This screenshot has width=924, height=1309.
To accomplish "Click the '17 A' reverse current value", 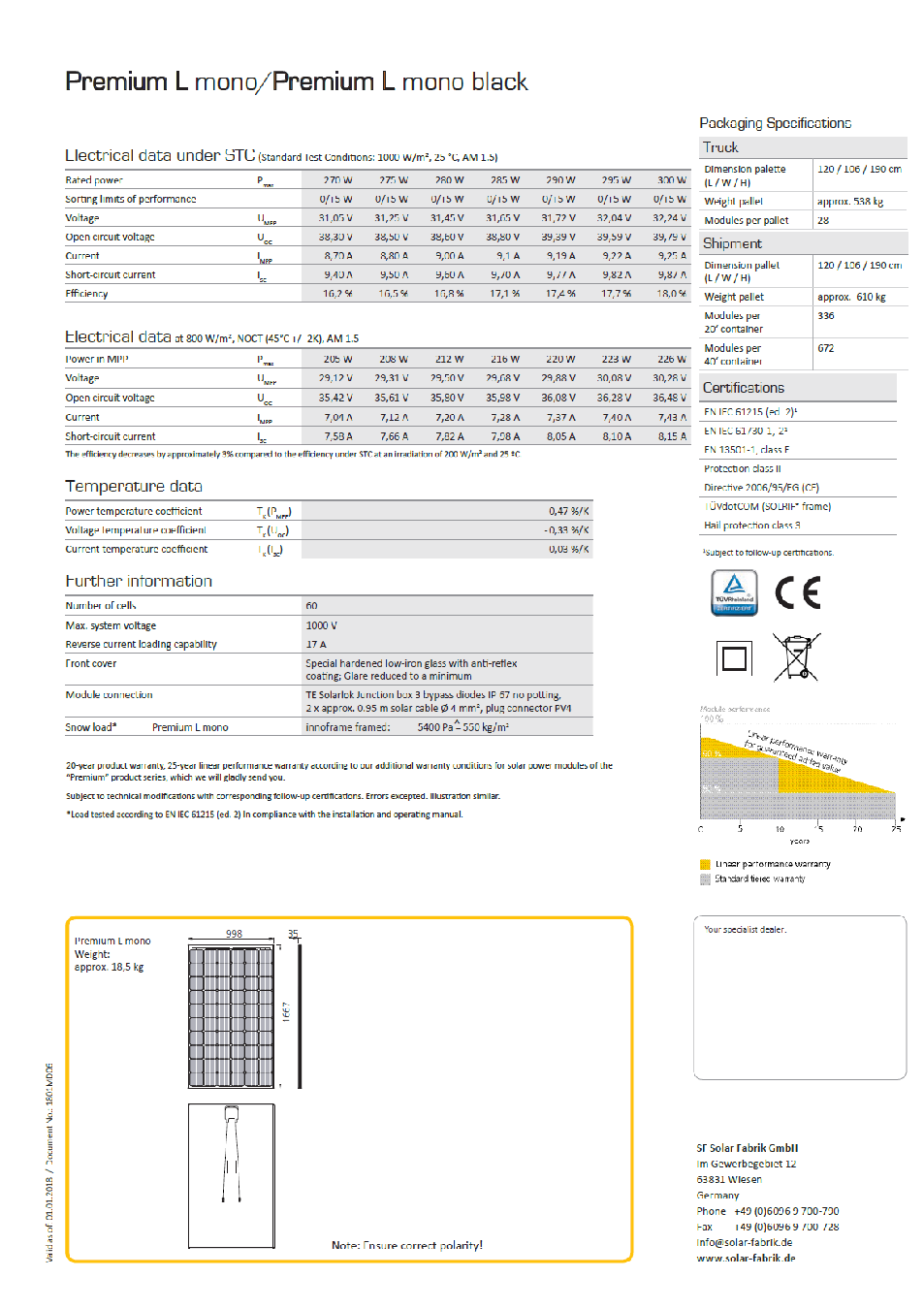I will (316, 644).
